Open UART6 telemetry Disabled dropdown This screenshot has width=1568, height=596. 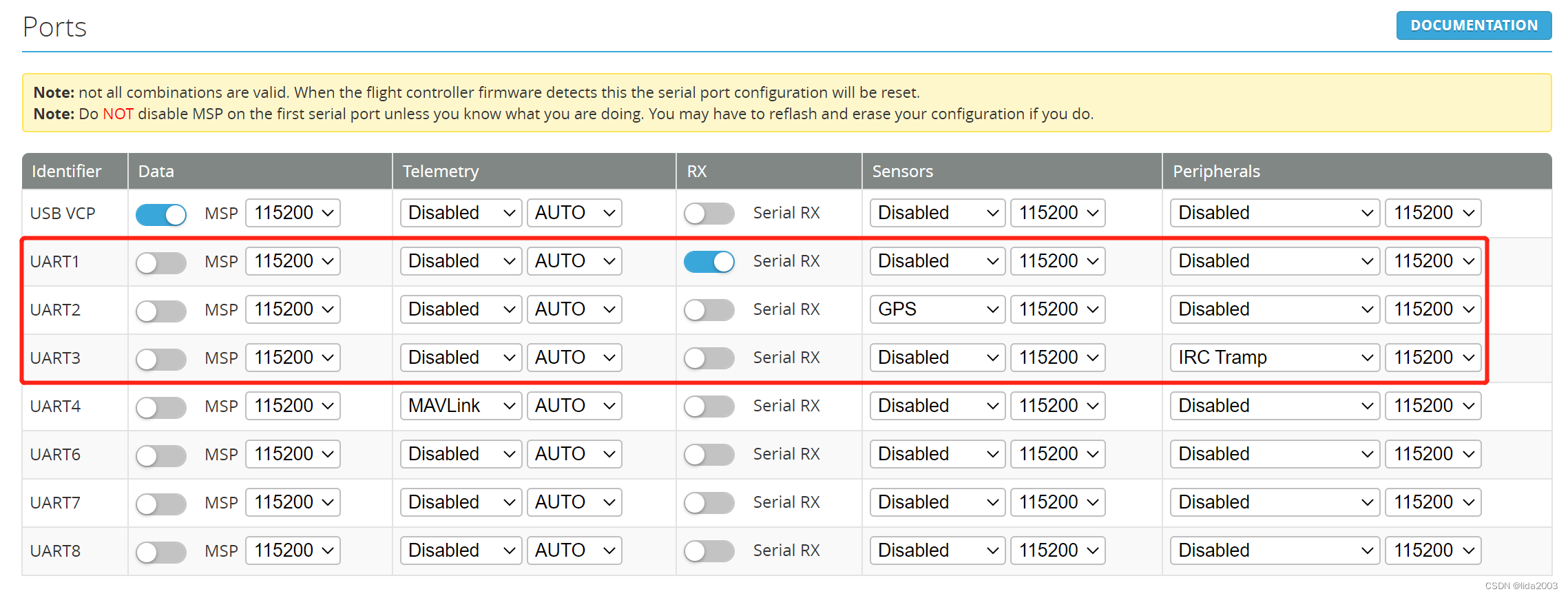tap(461, 454)
